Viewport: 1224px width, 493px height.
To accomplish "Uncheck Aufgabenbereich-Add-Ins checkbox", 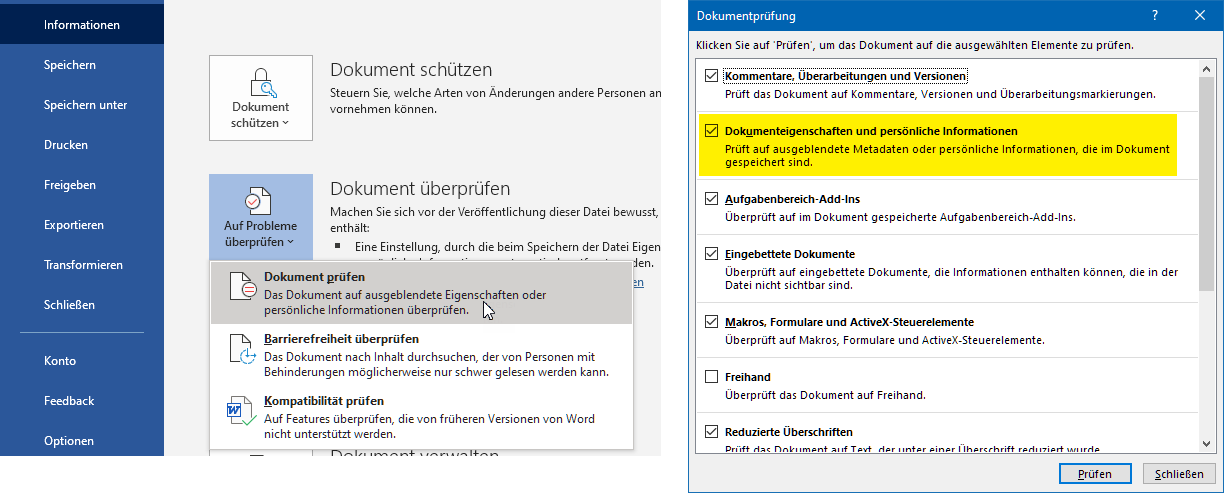I will pyautogui.click(x=711, y=199).
